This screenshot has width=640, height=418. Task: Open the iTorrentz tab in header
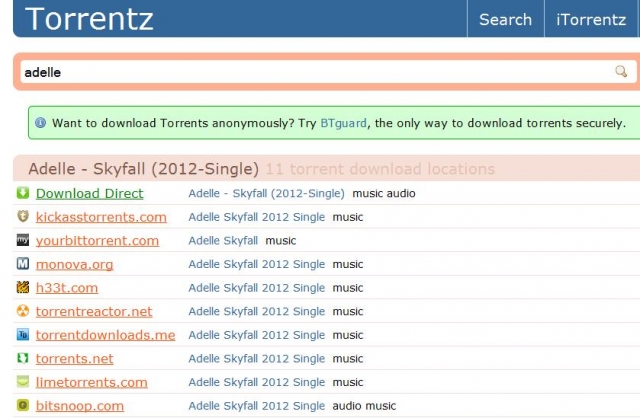pyautogui.click(x=591, y=19)
